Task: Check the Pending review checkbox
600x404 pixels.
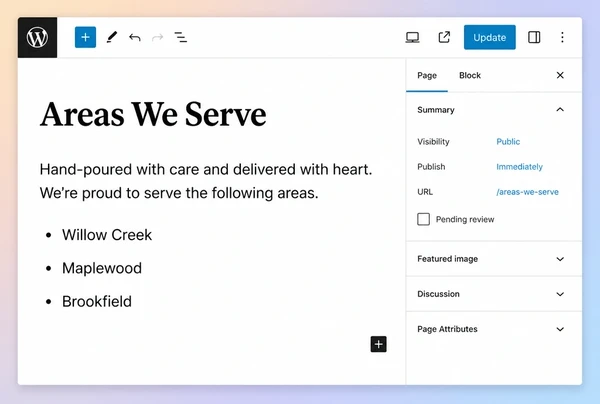Action: 424,219
